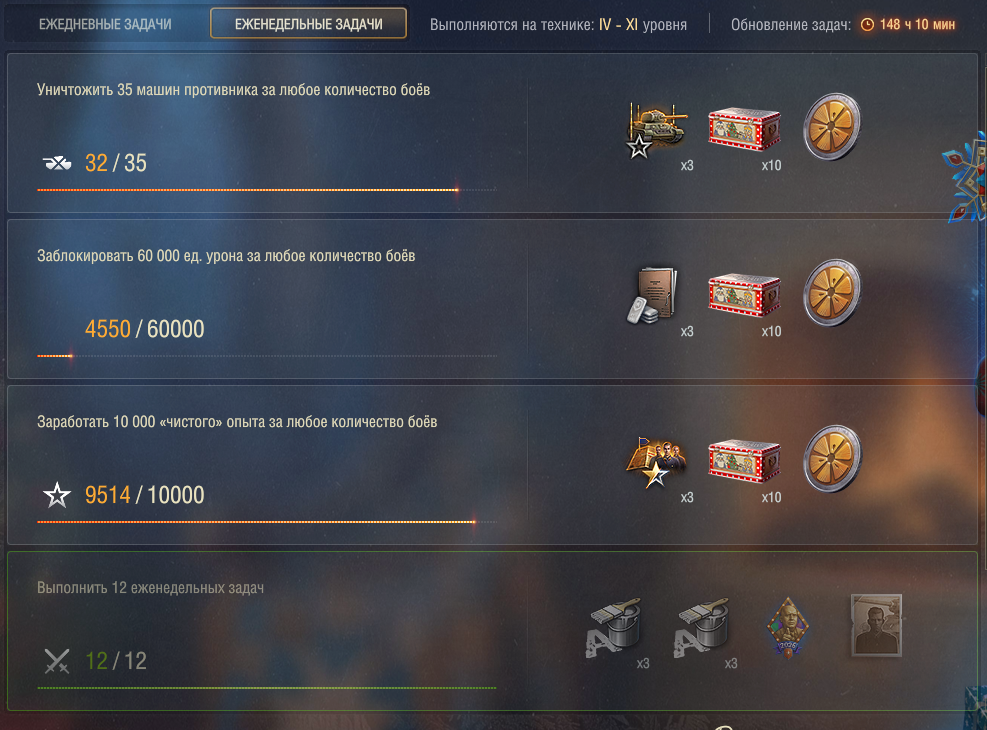Click the holiday box reward in block damage task
987x730 pixels.
click(x=745, y=295)
